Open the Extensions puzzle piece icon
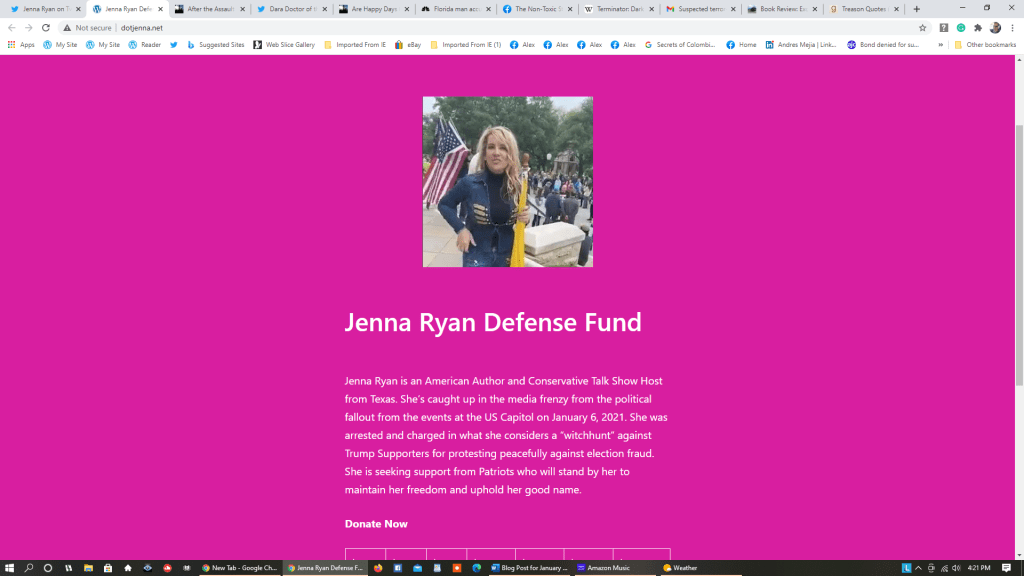Screen dimensions: 1024x576 pyautogui.click(x=977, y=28)
